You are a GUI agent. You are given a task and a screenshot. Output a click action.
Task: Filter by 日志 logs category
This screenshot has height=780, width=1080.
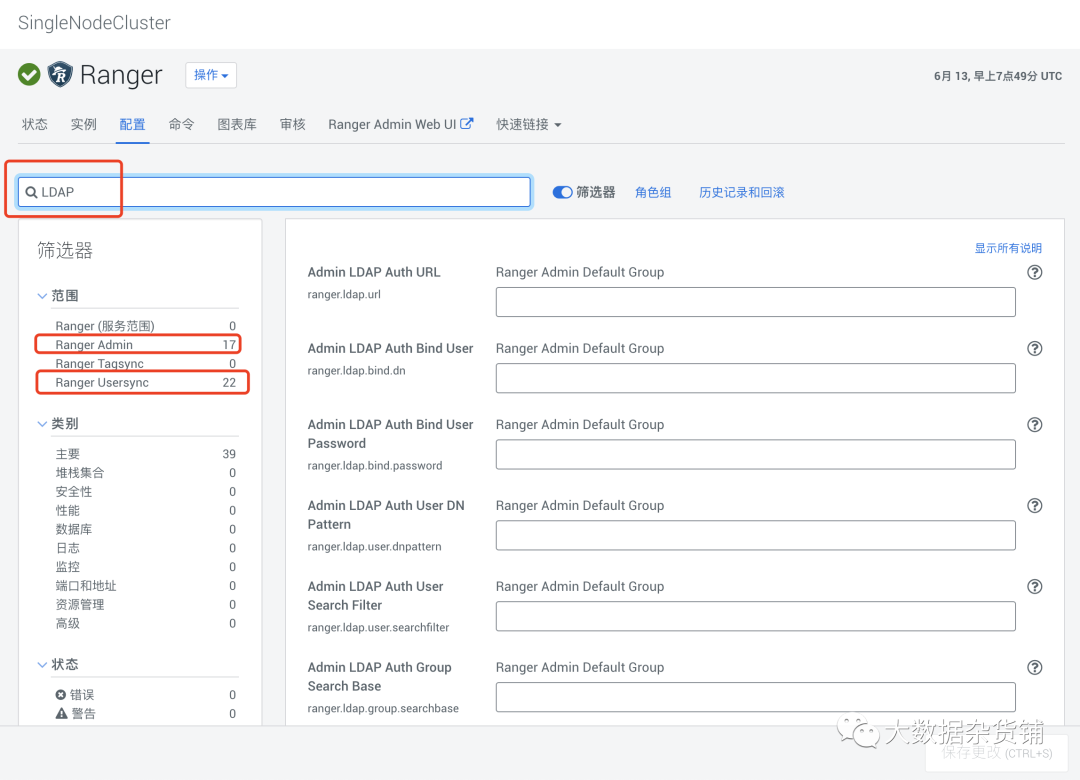tap(145, 548)
